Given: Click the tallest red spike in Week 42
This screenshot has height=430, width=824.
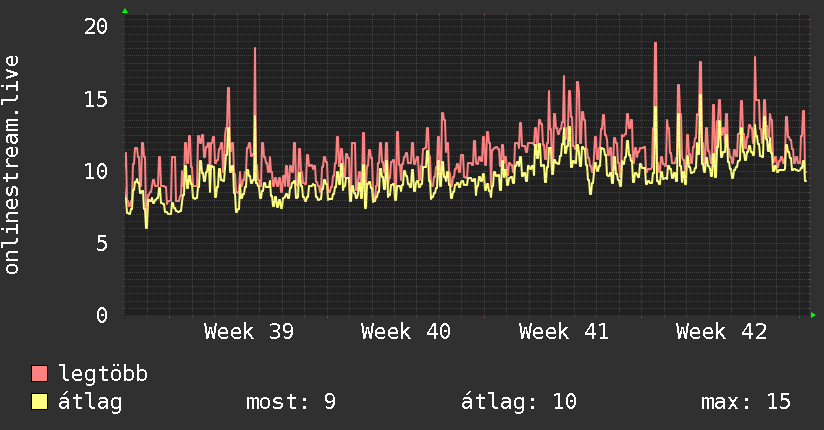Looking at the screenshot, I should pyautogui.click(x=655, y=45).
